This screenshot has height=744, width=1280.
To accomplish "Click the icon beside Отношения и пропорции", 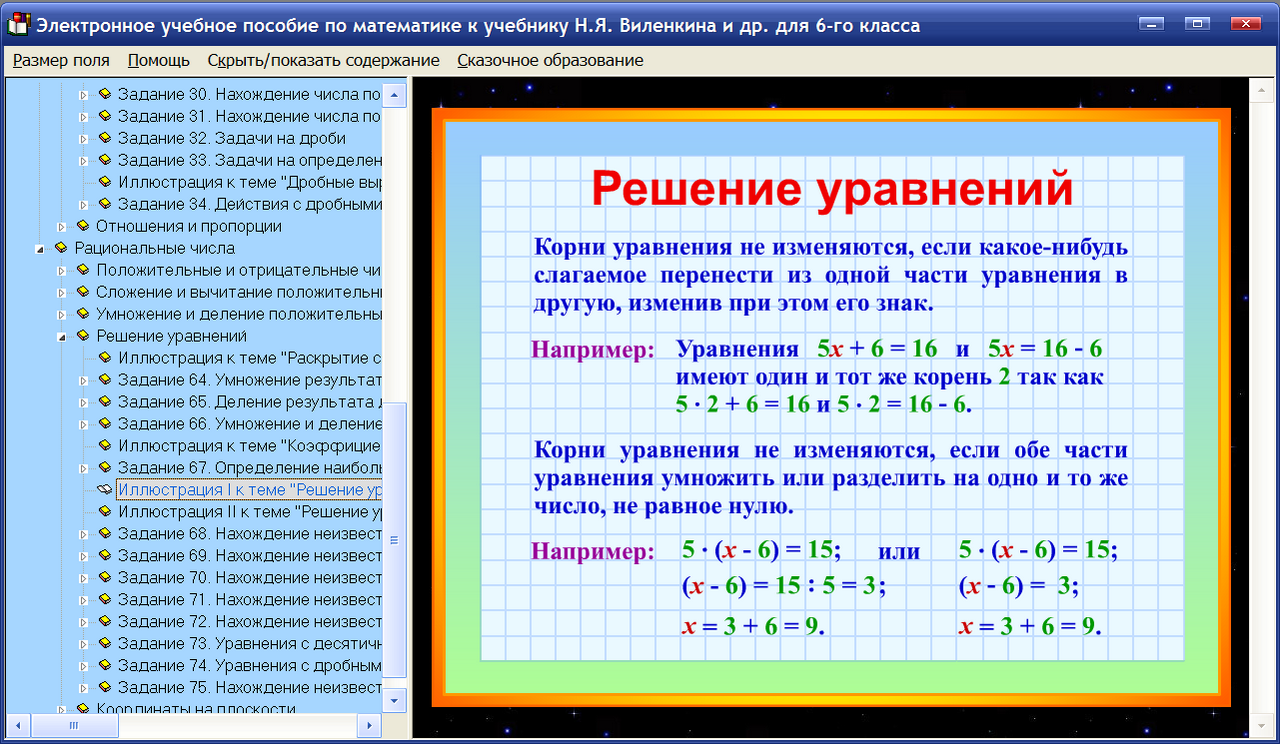I will pyautogui.click(x=85, y=226).
